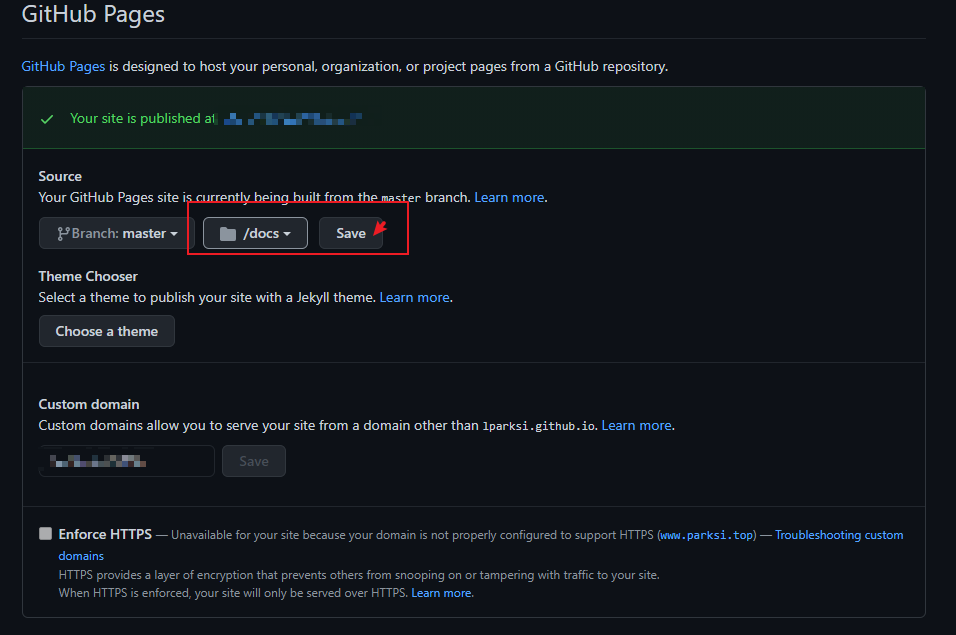
Task: Click the Theme Chooser heading
Action: 88,276
